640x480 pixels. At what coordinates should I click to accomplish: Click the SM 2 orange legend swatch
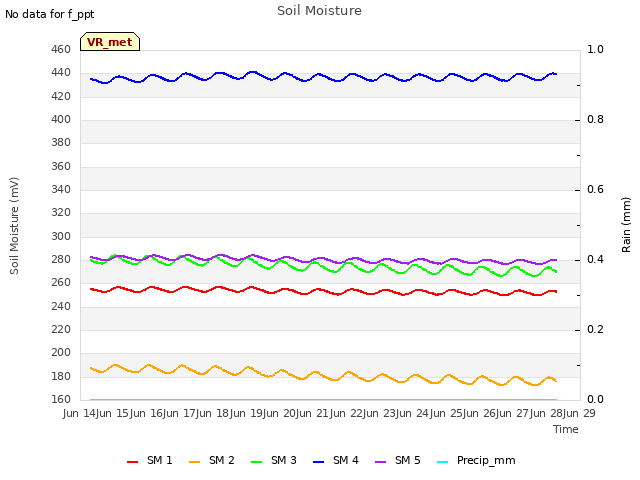point(195,462)
